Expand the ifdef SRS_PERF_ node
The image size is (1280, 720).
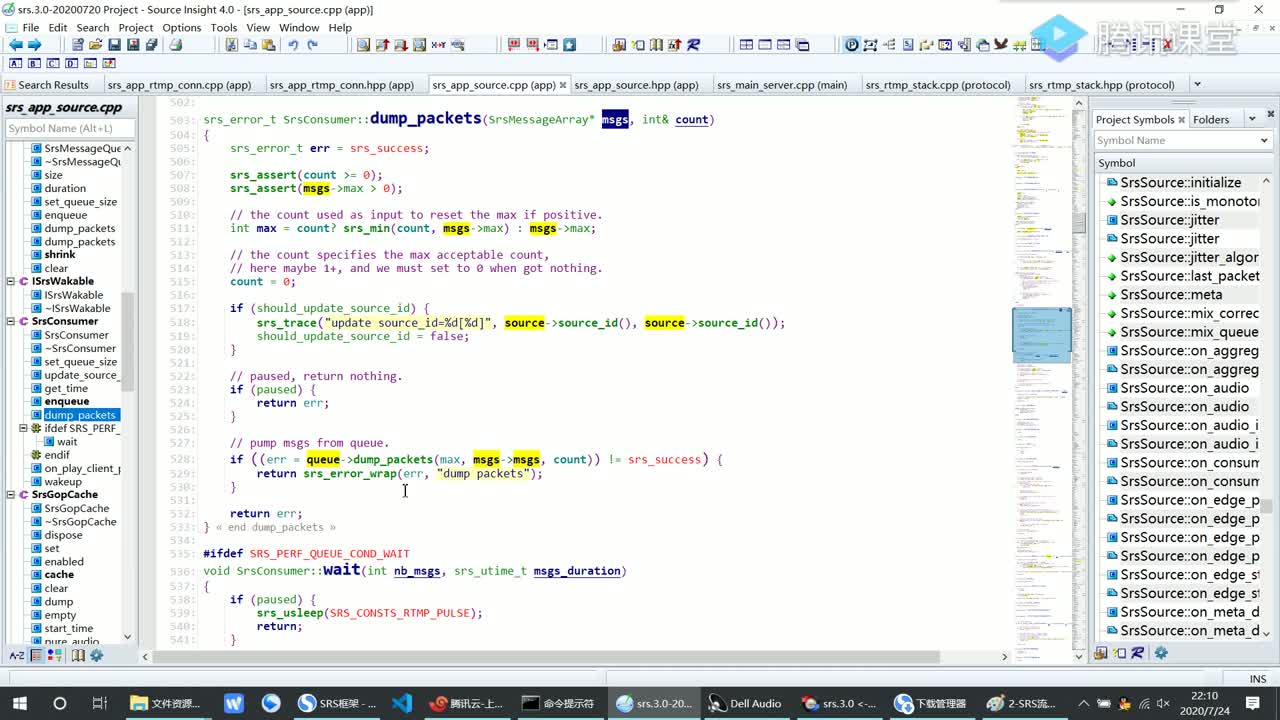(x=24, y=428)
